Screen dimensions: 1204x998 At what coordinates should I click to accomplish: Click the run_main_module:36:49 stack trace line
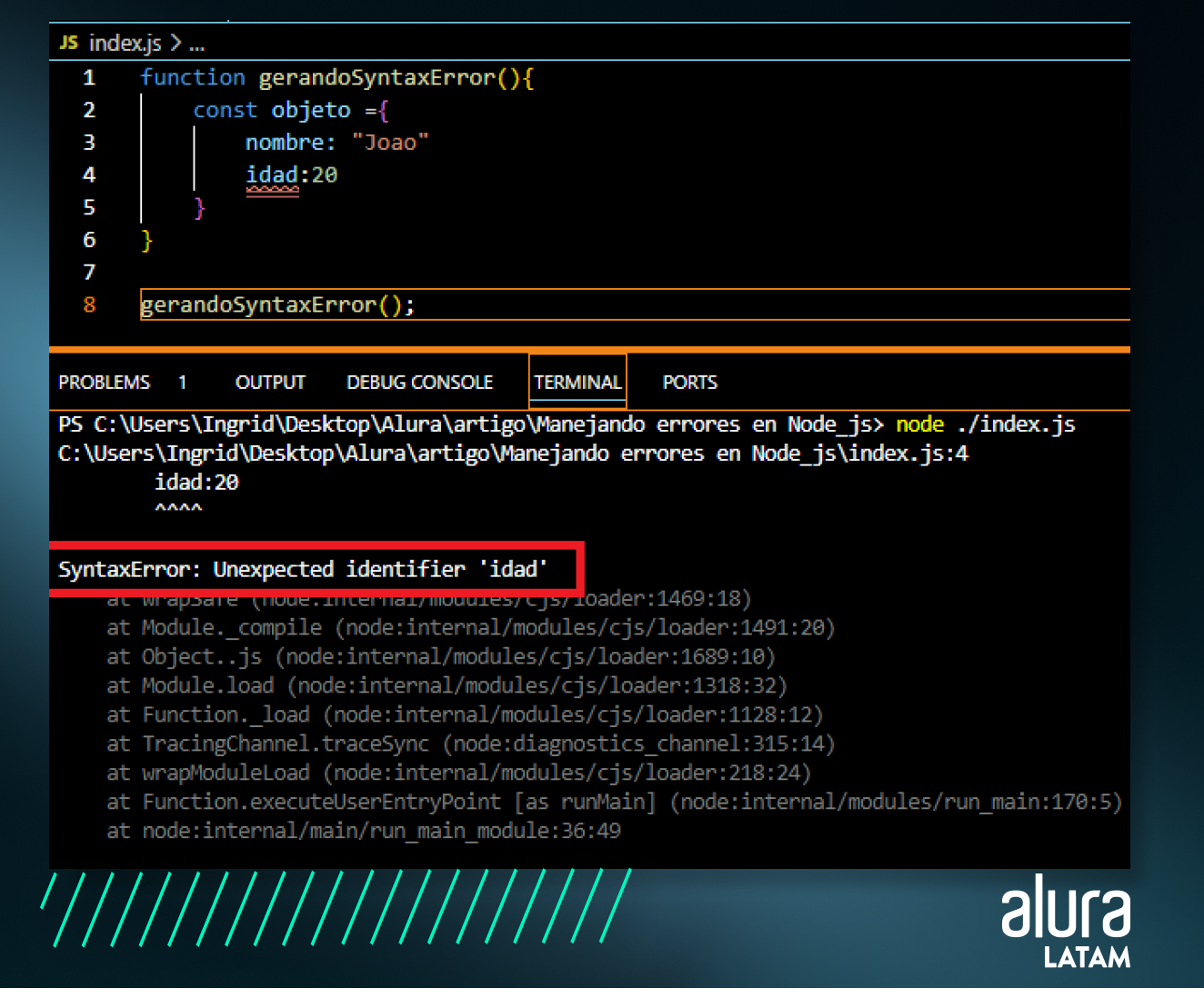[x=364, y=832]
